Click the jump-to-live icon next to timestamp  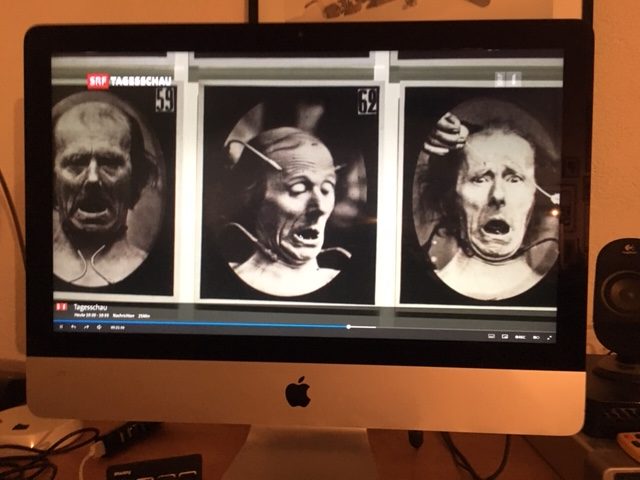[99, 327]
